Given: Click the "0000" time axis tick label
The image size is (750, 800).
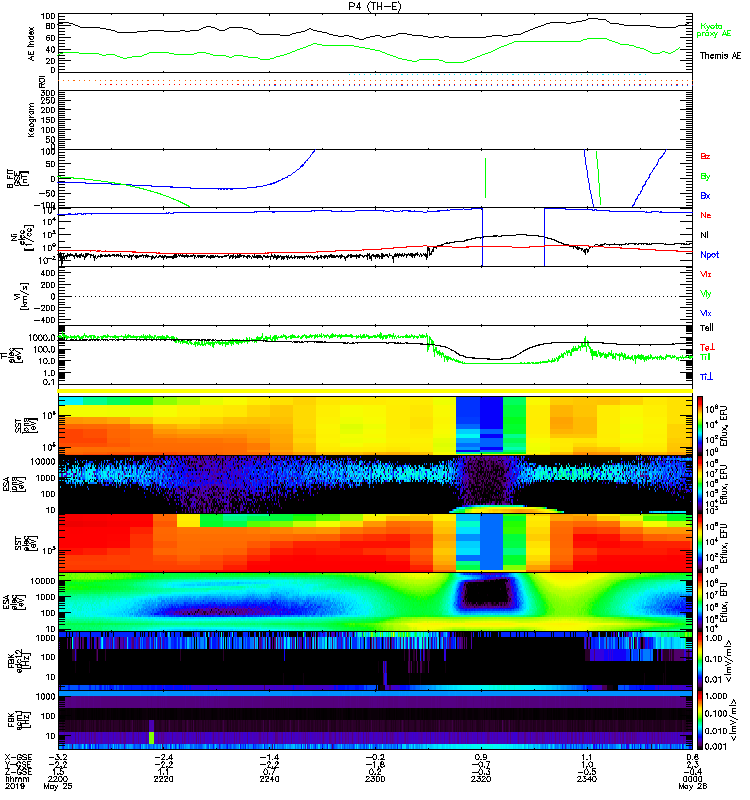Looking at the screenshot, I should pyautogui.click(x=692, y=780).
